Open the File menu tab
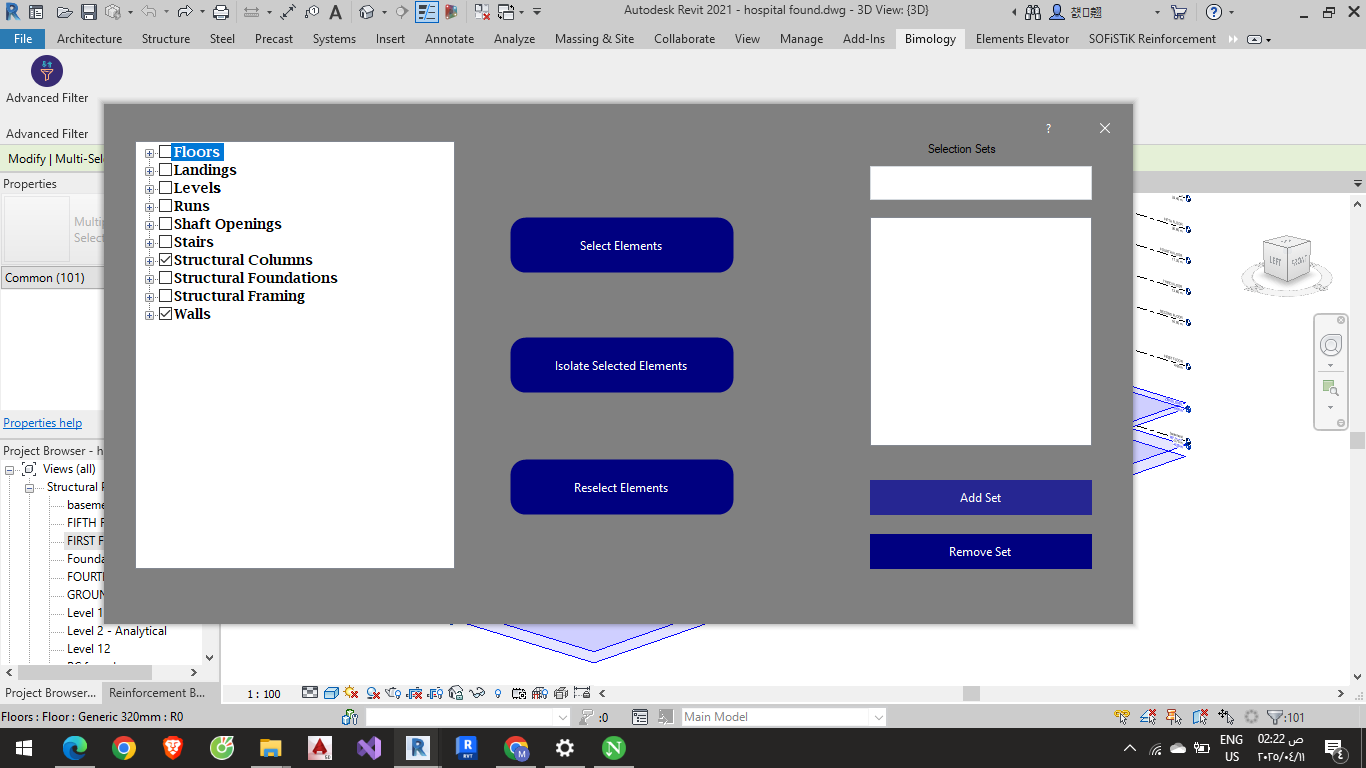 tap(23, 39)
